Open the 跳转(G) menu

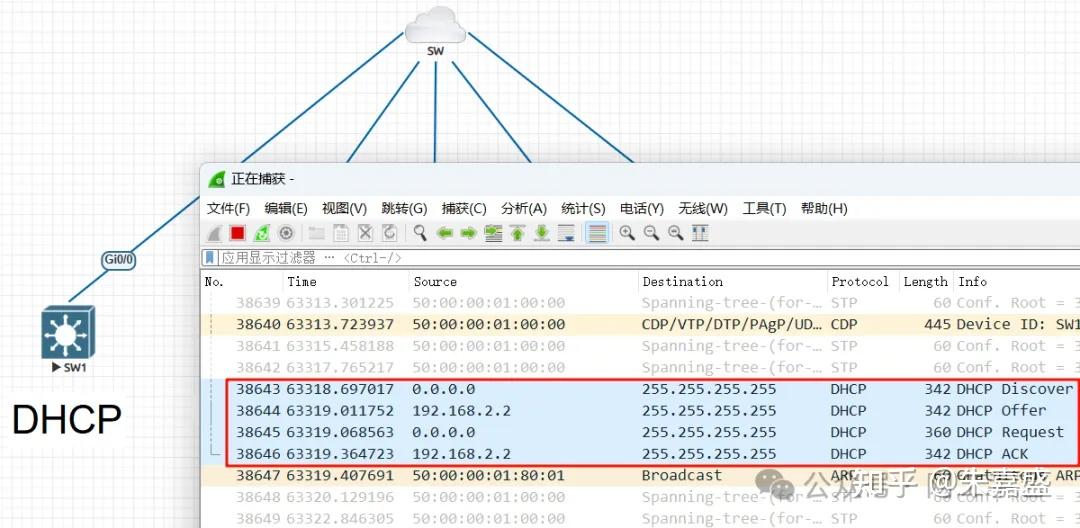coord(404,209)
